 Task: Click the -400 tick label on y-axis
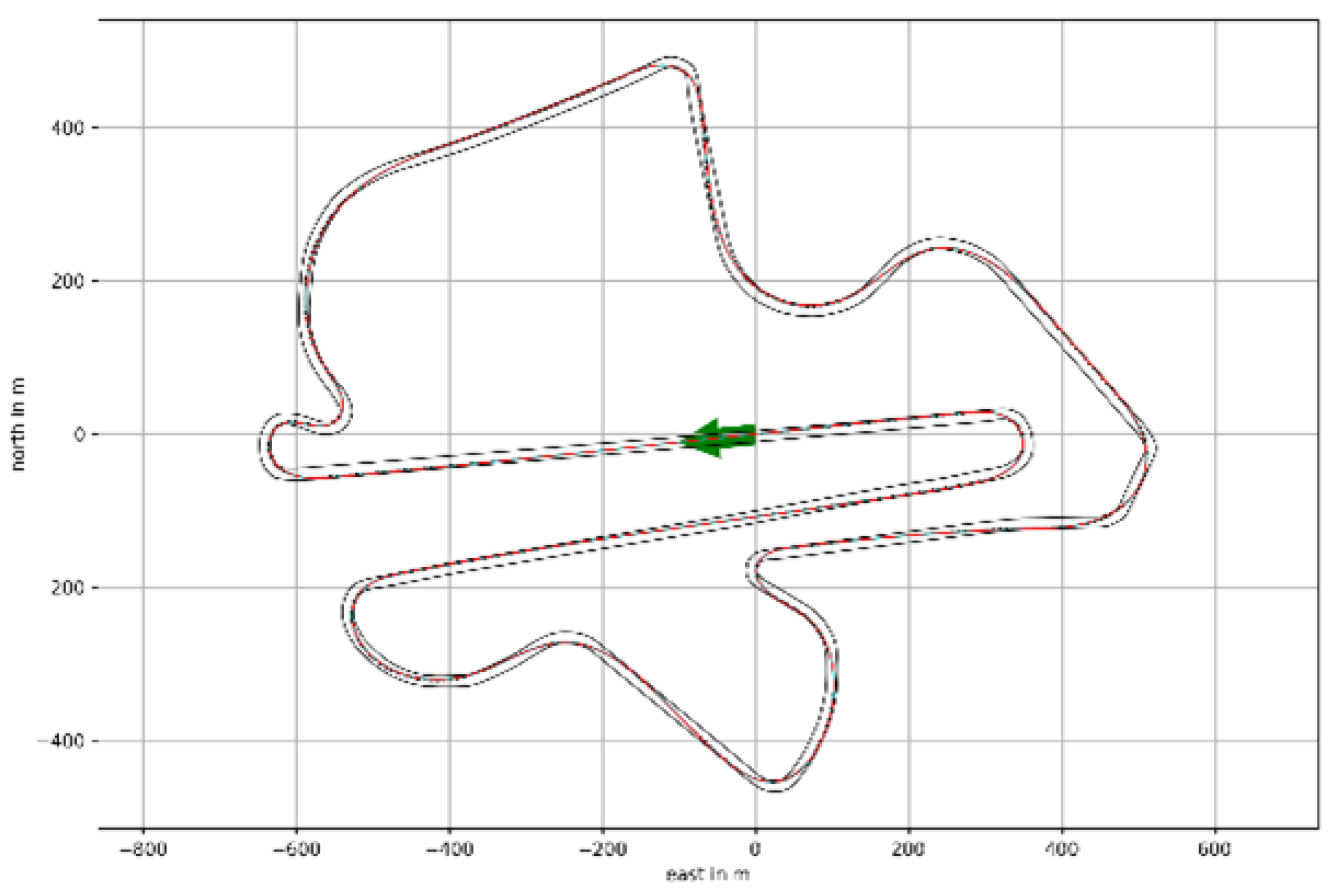pyautogui.click(x=60, y=741)
